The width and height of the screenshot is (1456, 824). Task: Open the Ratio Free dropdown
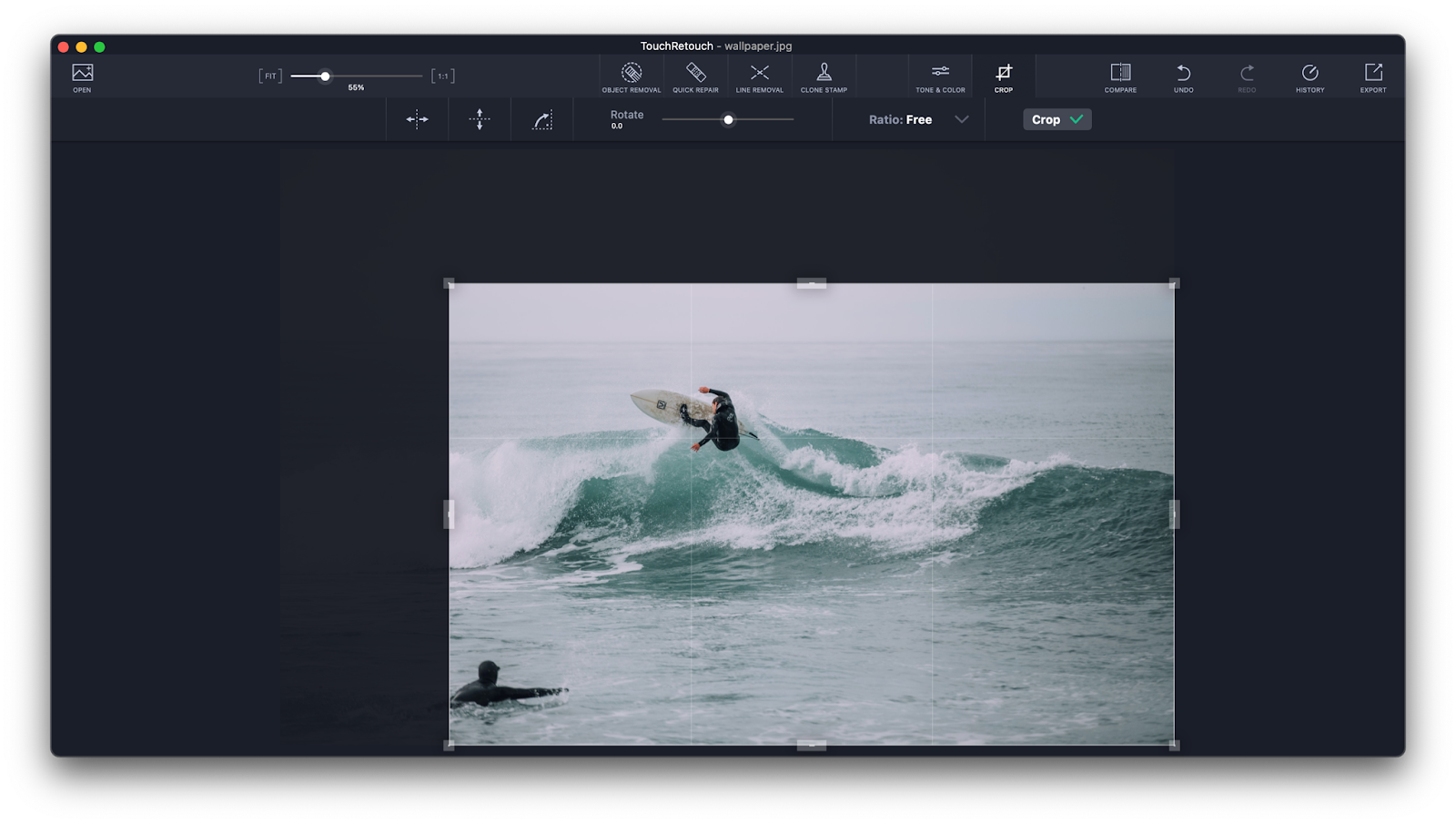click(918, 119)
